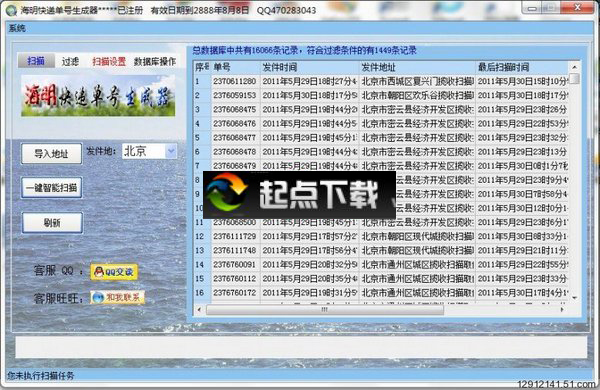Select tracking number 2376068500
600x390 pixels.
click(x=235, y=222)
